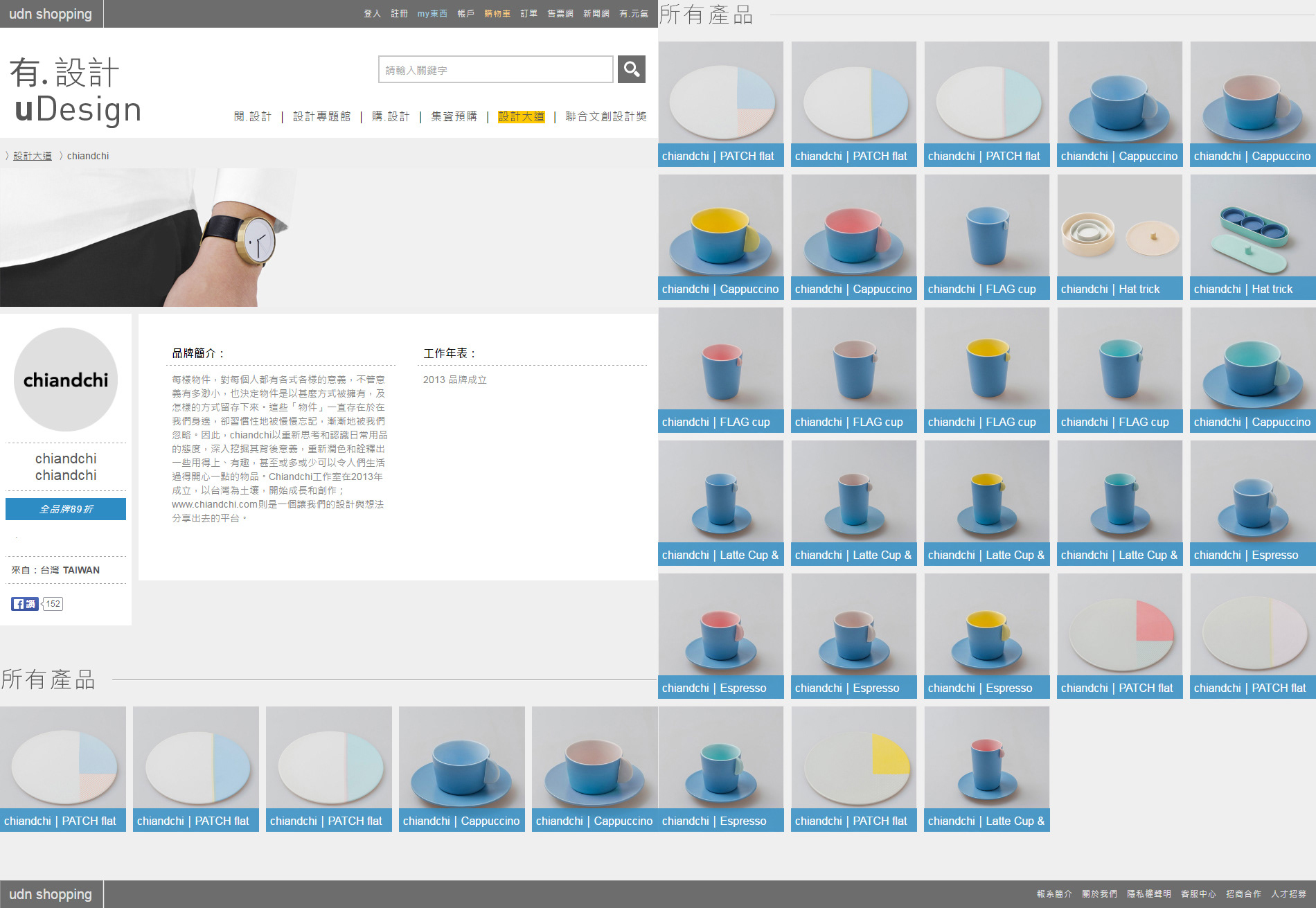This screenshot has height=908, width=1316.
Task: Open Espresso cup with yellow interior
Action: (987, 636)
